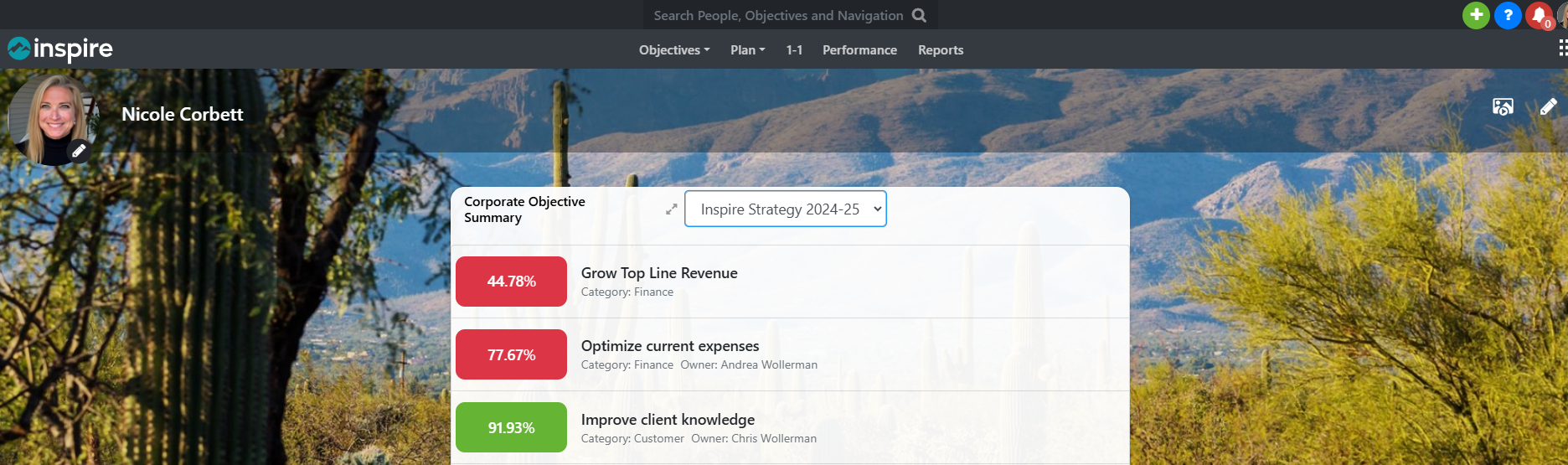This screenshot has width=1568, height=465.
Task: Click the green plus add button
Action: click(x=1476, y=15)
